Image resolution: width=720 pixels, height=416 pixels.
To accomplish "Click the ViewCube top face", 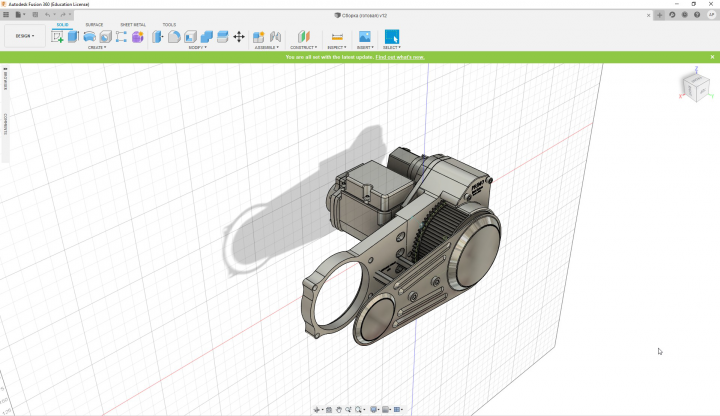I will [697, 79].
